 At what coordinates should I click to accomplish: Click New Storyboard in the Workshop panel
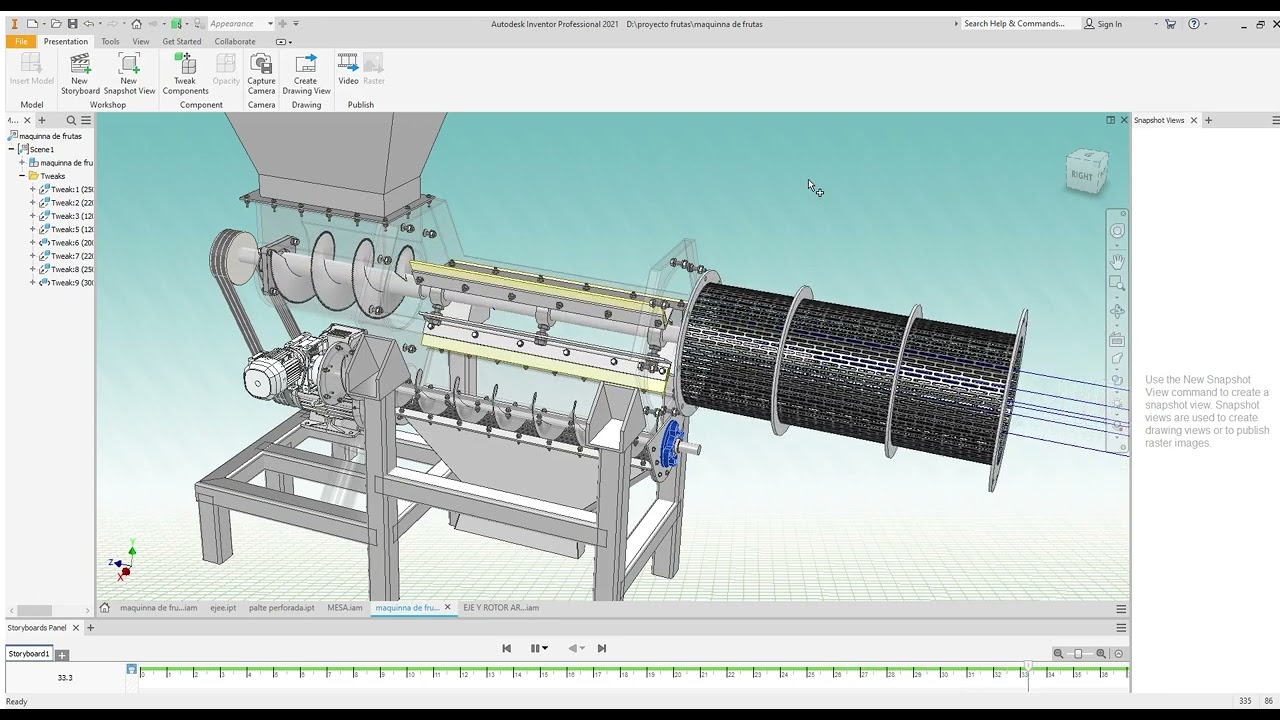click(80, 75)
